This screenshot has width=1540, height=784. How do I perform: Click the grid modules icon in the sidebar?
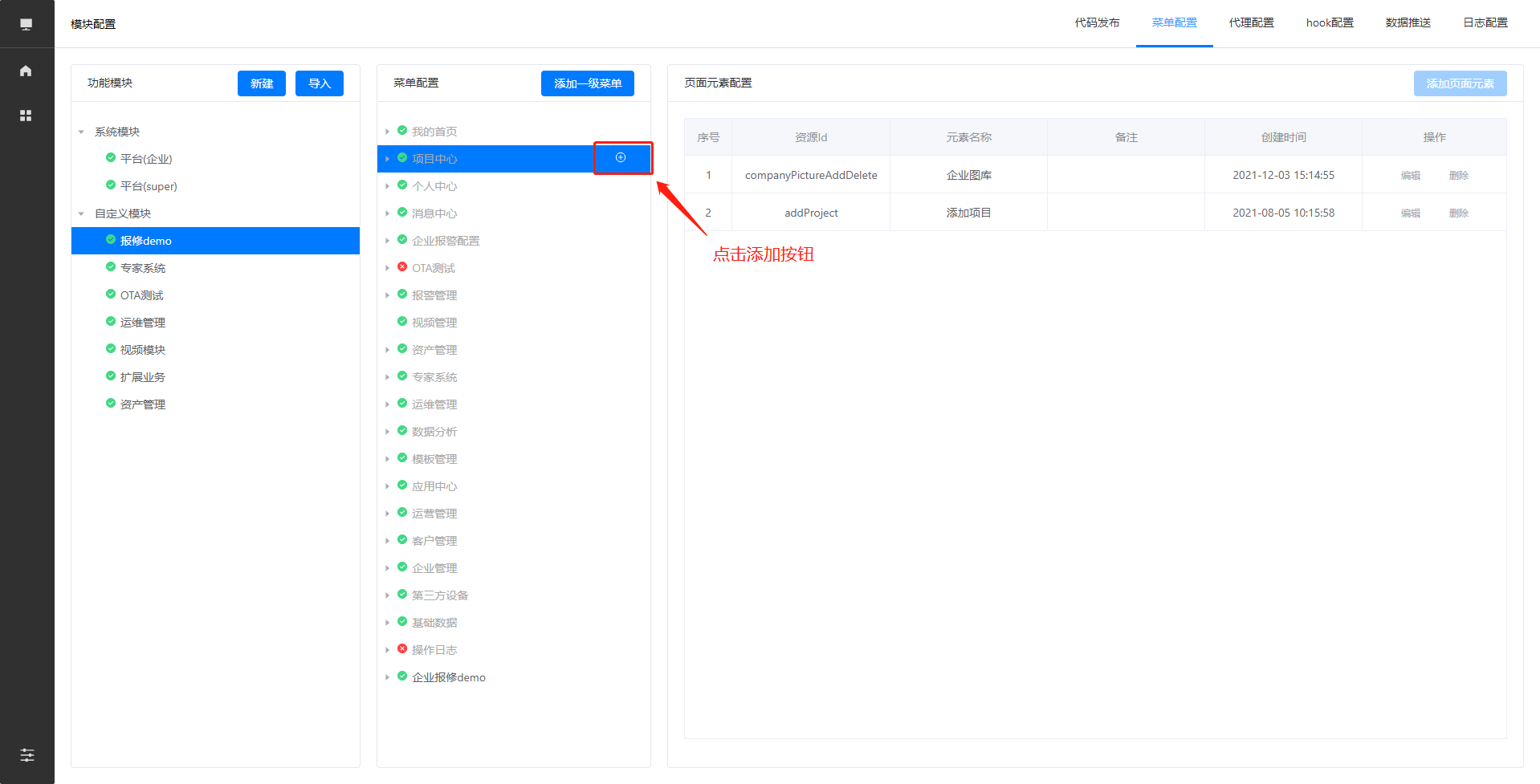26,116
